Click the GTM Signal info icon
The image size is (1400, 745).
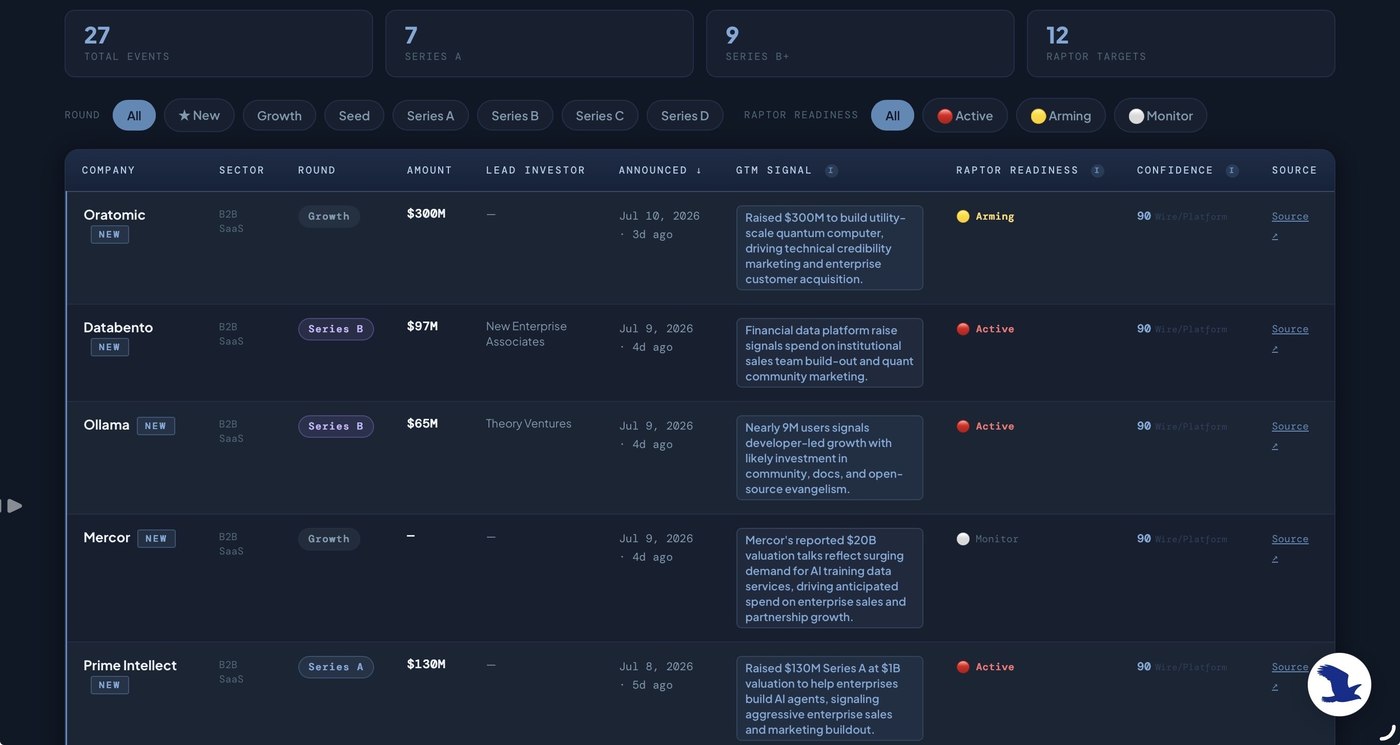click(x=831, y=171)
